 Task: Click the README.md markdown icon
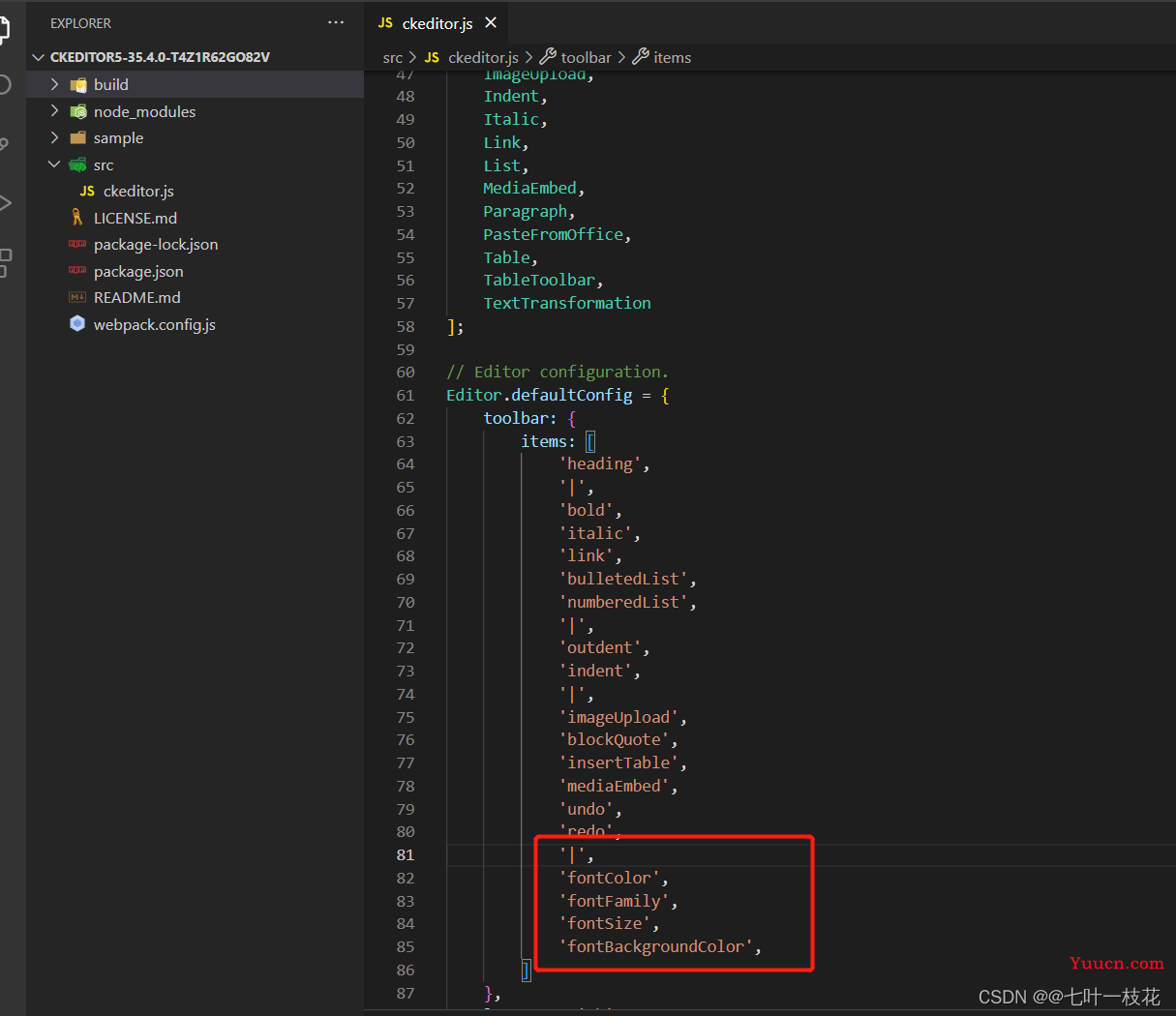[x=77, y=297]
